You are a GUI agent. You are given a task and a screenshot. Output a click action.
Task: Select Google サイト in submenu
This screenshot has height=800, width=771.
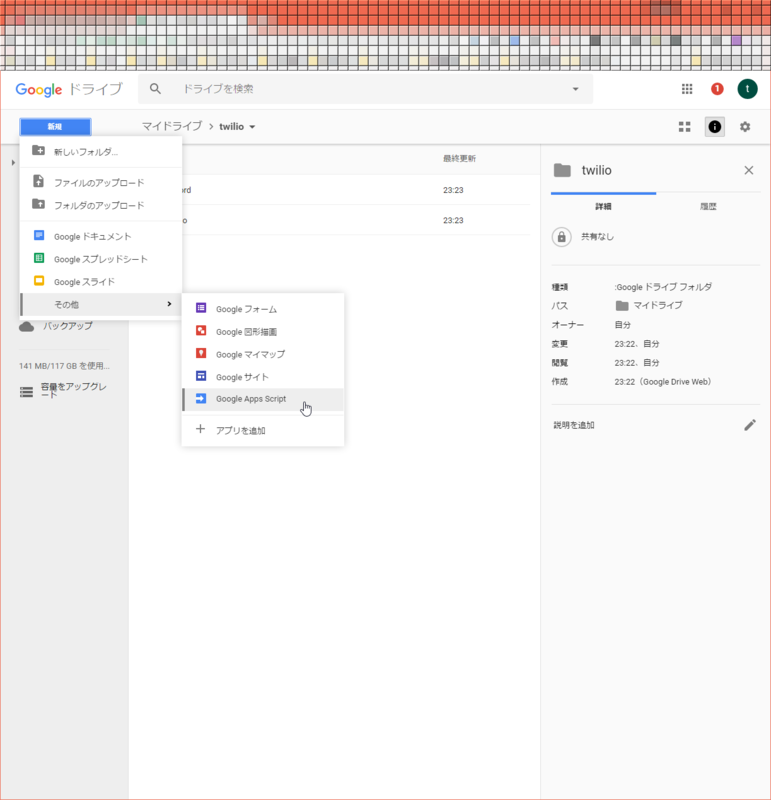263,377
